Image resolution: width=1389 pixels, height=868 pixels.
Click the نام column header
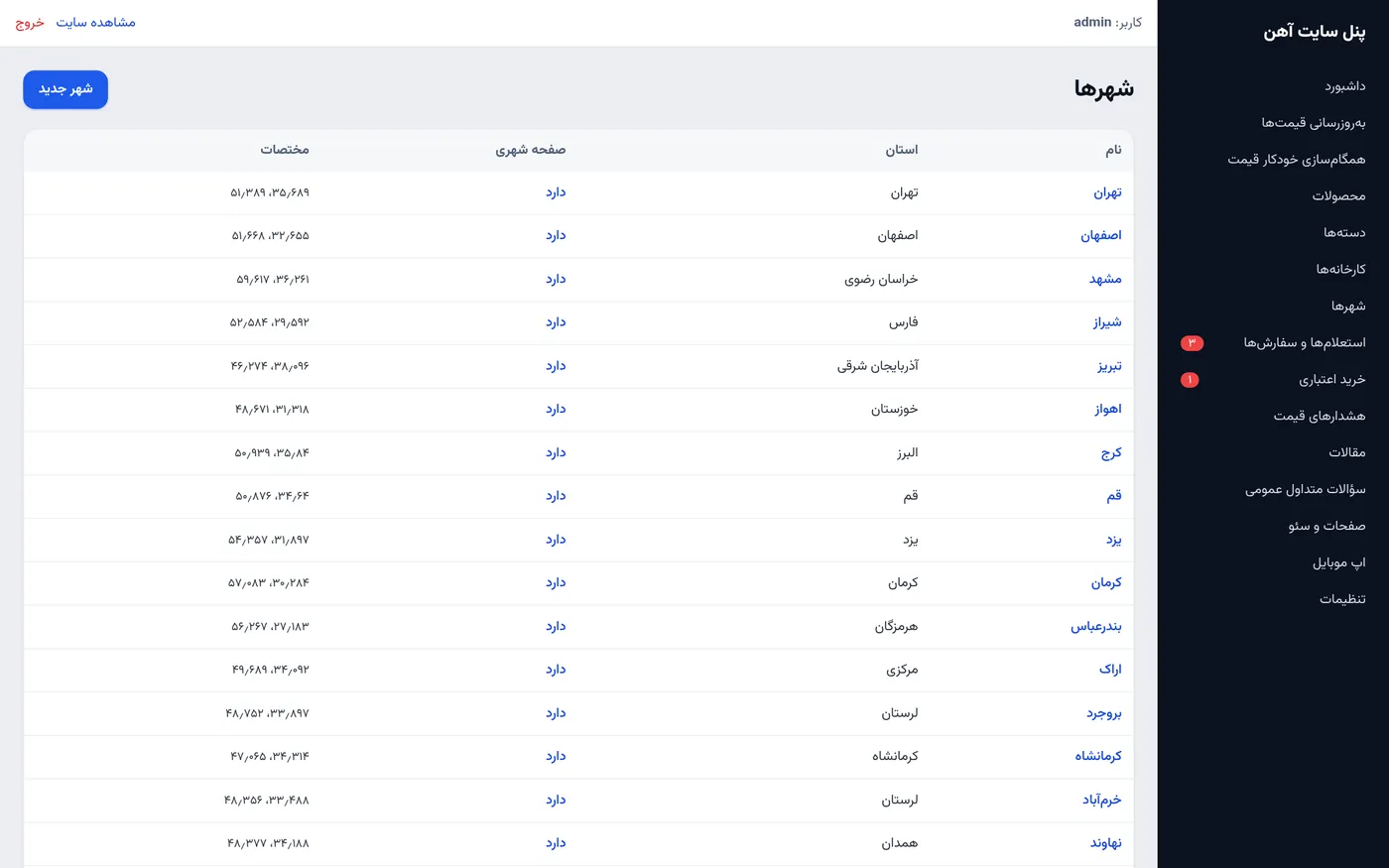tap(1114, 150)
